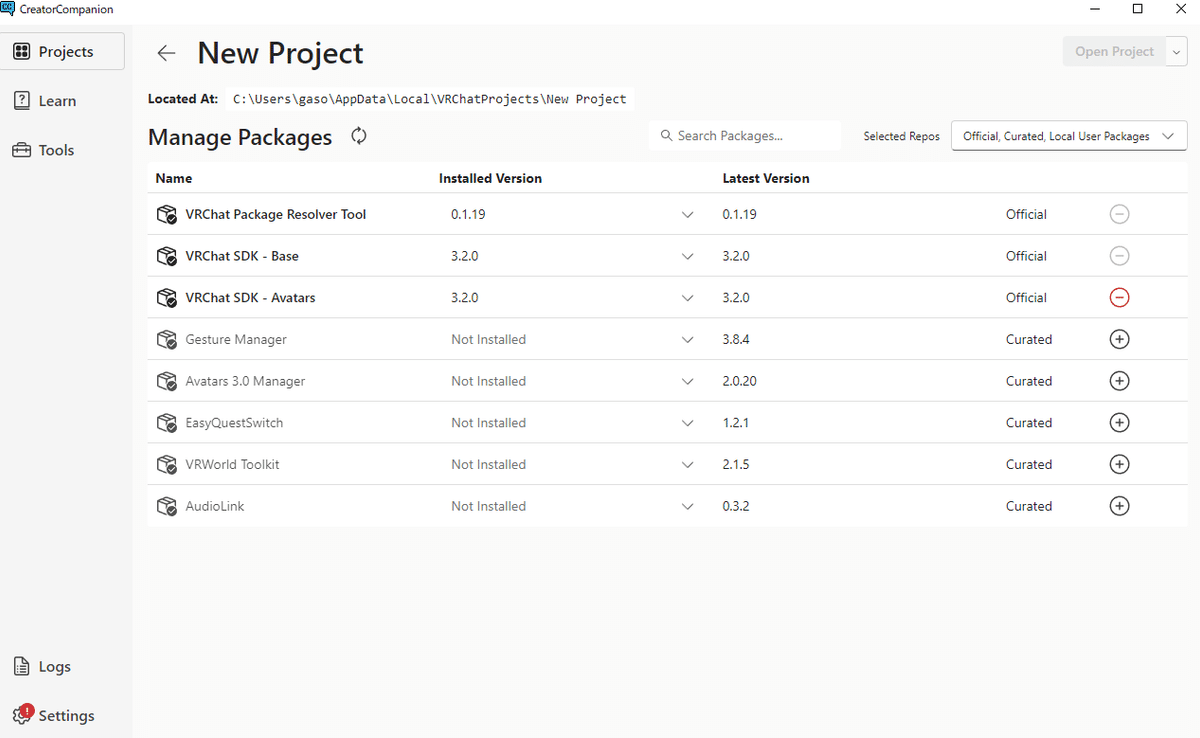This screenshot has width=1200, height=738.
Task: Click the box icon beside VRWorld Toolkit
Action: pos(167,465)
